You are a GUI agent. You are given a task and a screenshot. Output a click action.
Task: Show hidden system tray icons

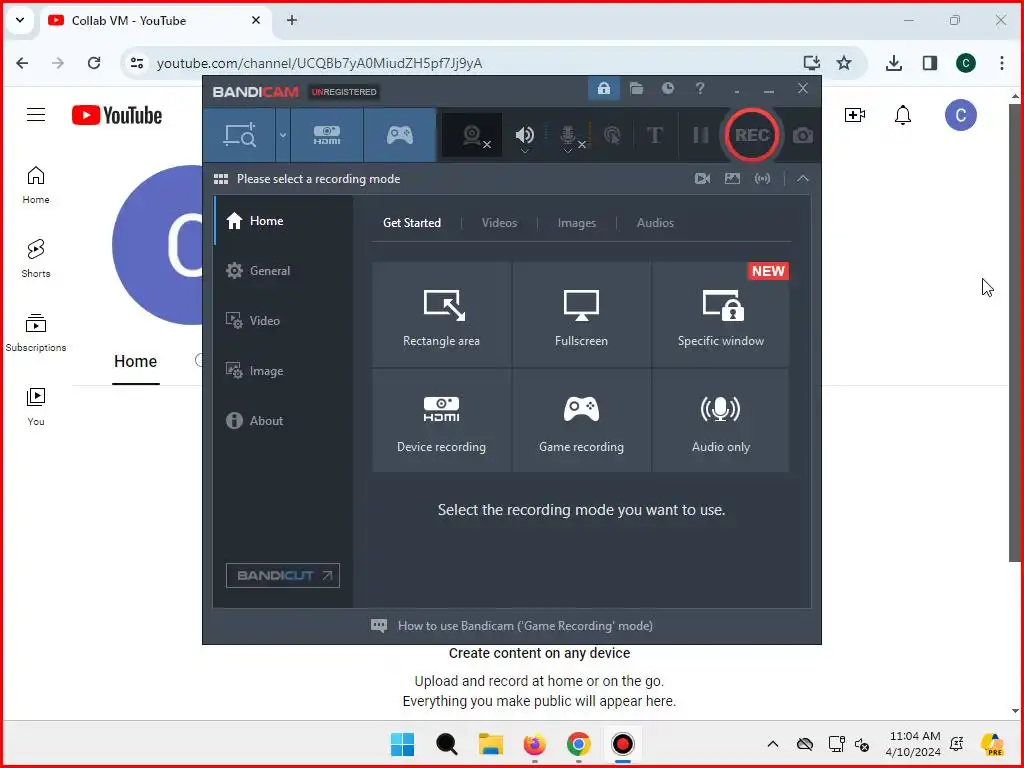773,744
